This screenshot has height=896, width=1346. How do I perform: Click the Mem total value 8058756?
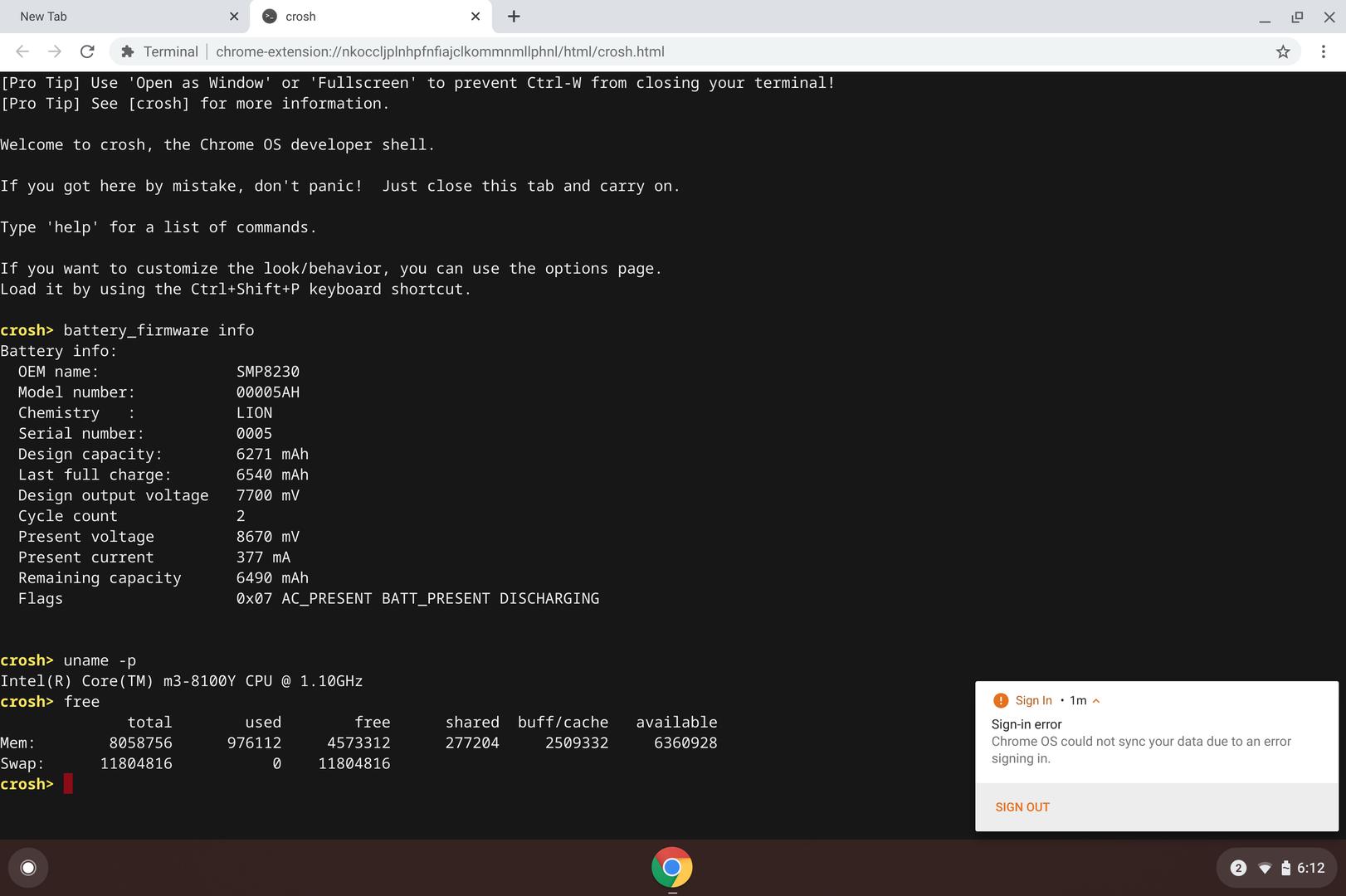(x=140, y=743)
